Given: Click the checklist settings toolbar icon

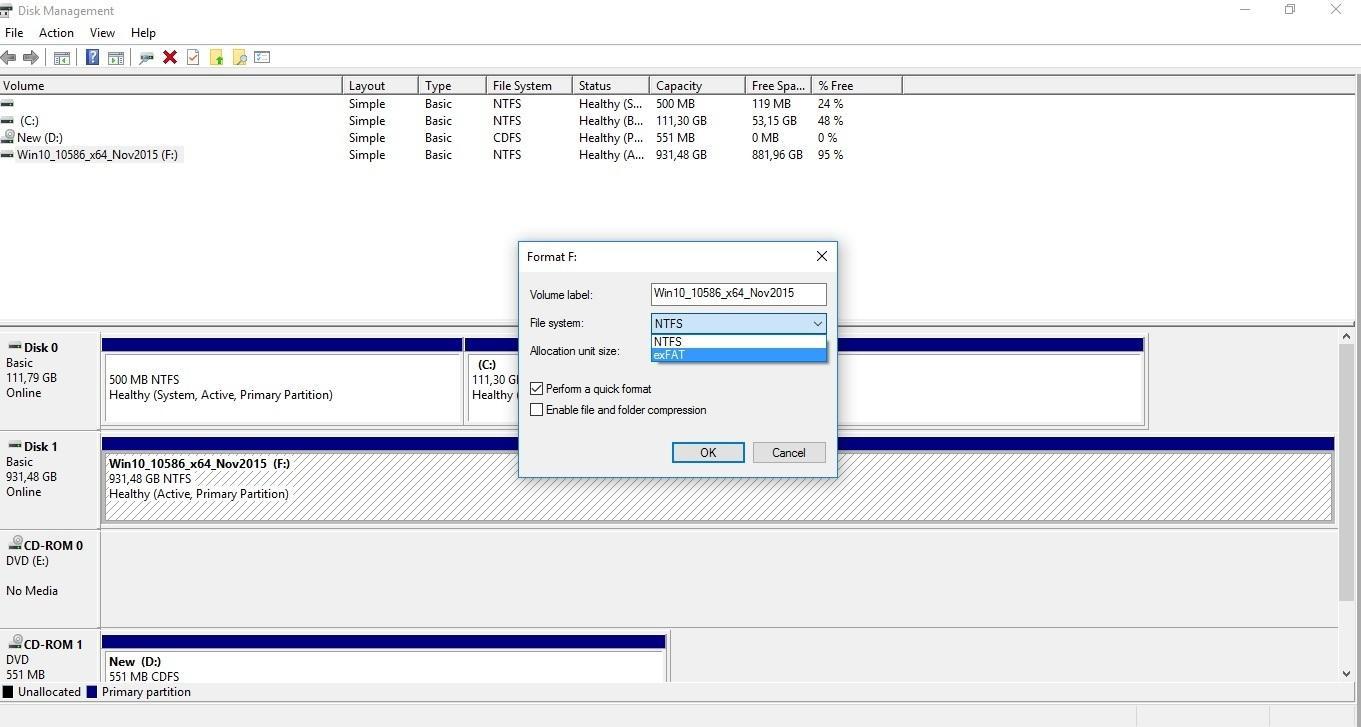Looking at the screenshot, I should pos(262,58).
